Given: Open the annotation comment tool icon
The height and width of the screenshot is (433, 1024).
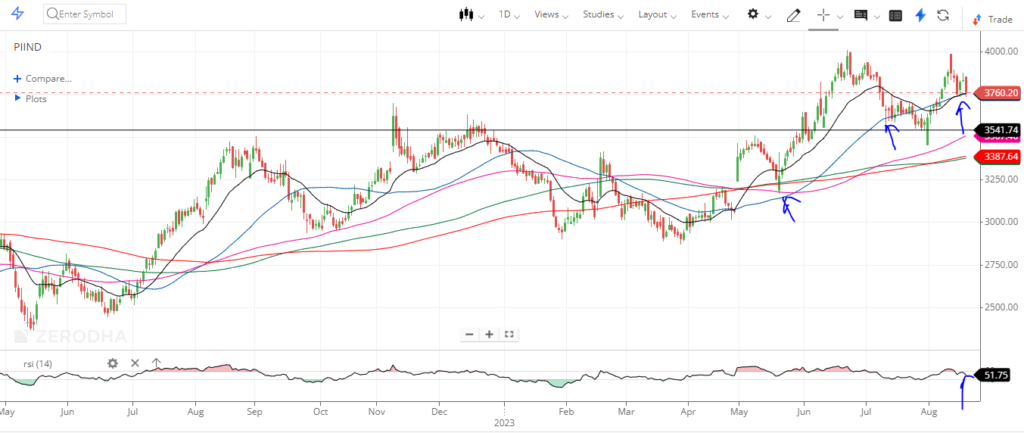Looking at the screenshot, I should pos(861,15).
